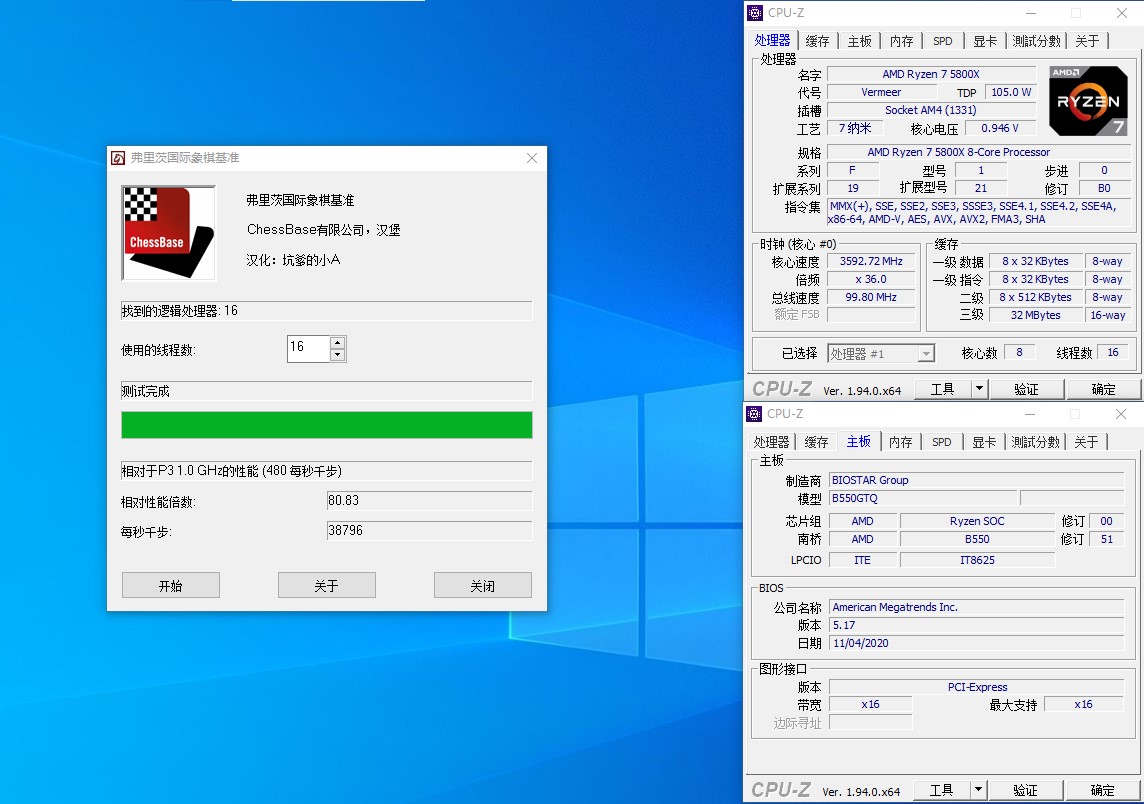Viewport: 1144px width, 804px height.
Task: Click 确定 button in lower CPU-Z window
Action: 1102,790
